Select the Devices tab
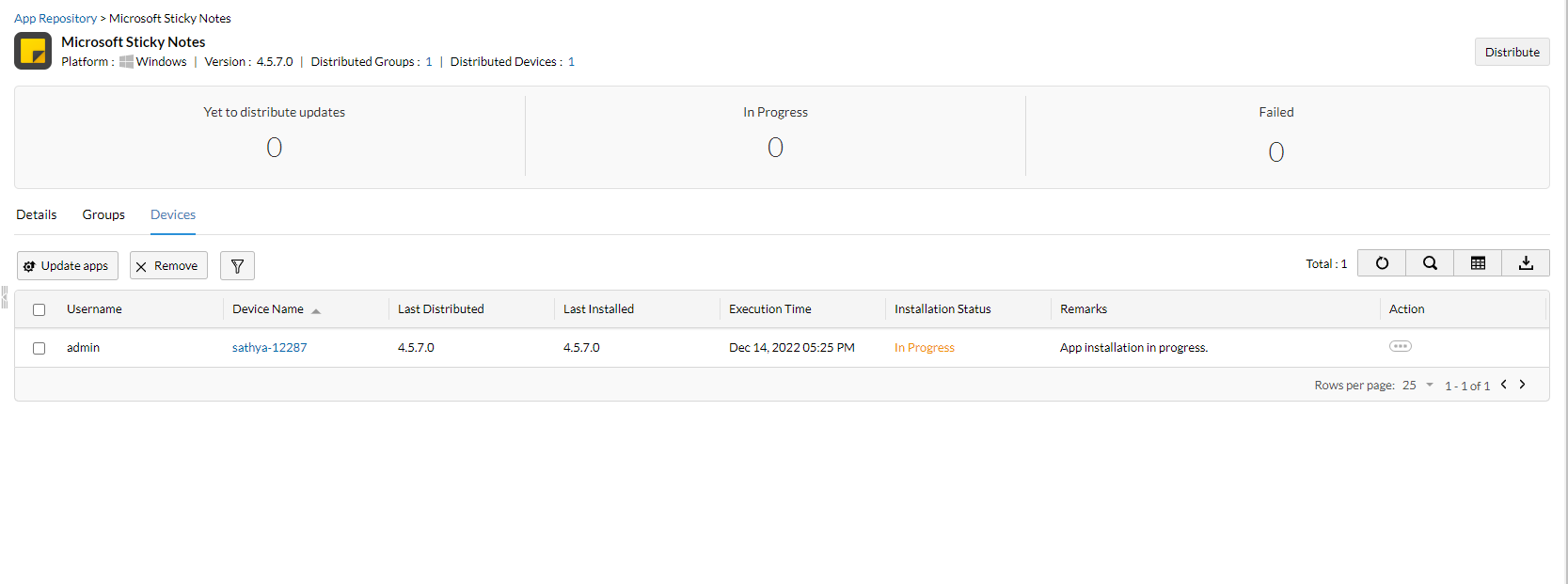1568x584 pixels. [x=173, y=214]
